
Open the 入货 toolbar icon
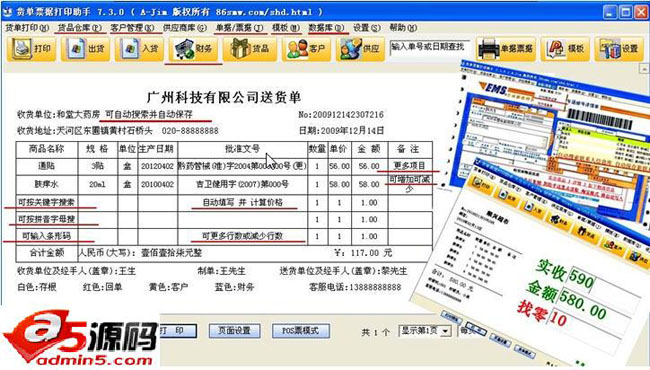click(x=139, y=49)
